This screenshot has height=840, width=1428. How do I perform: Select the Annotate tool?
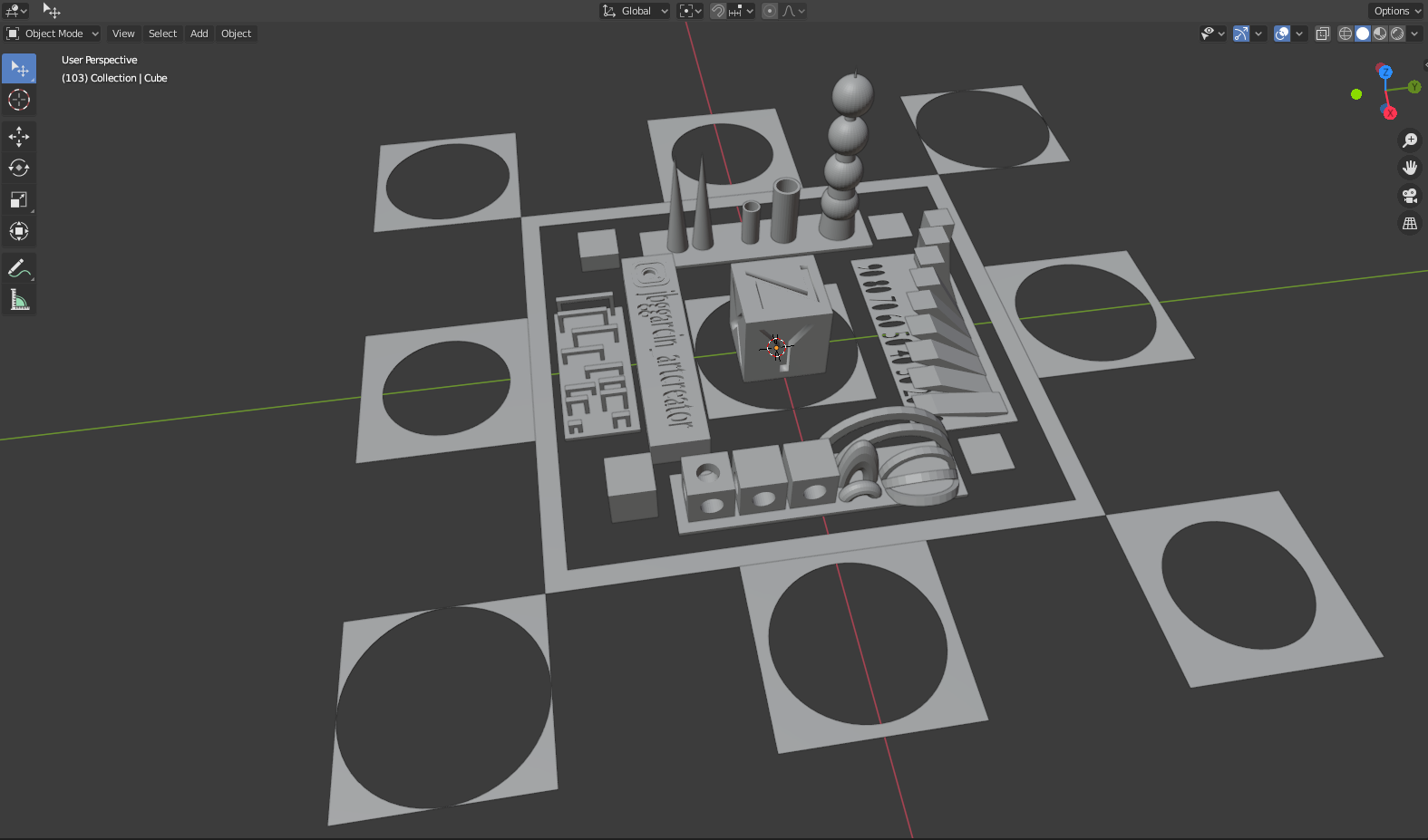pyautogui.click(x=19, y=268)
